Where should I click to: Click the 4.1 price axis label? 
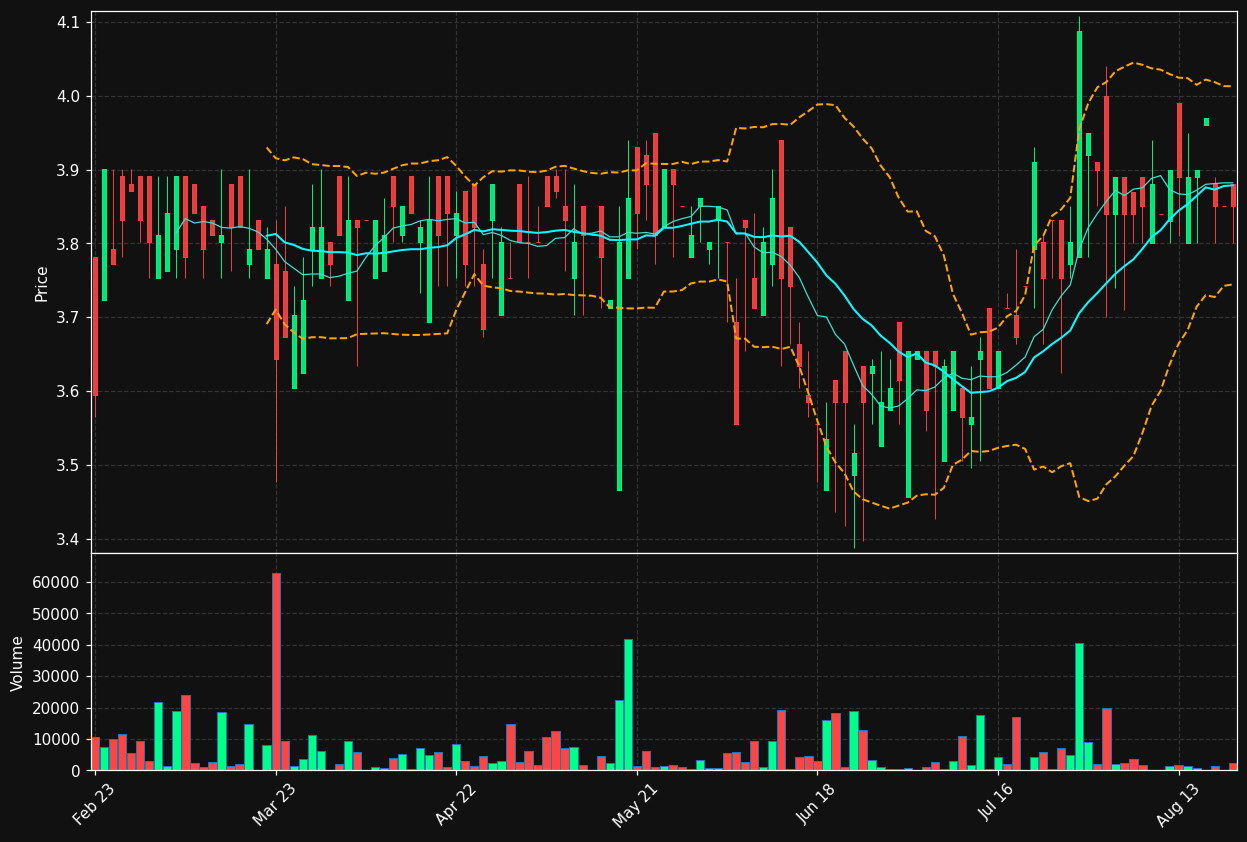click(x=69, y=22)
